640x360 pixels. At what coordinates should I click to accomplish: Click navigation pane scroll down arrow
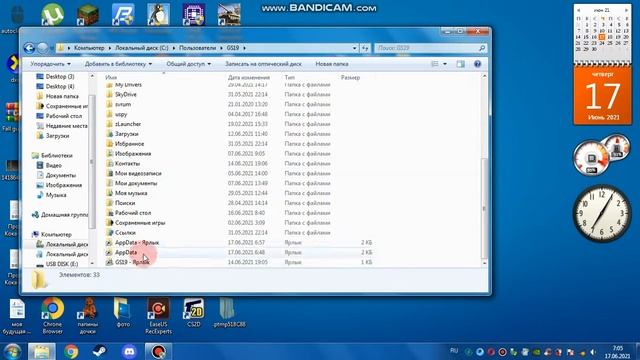92,263
